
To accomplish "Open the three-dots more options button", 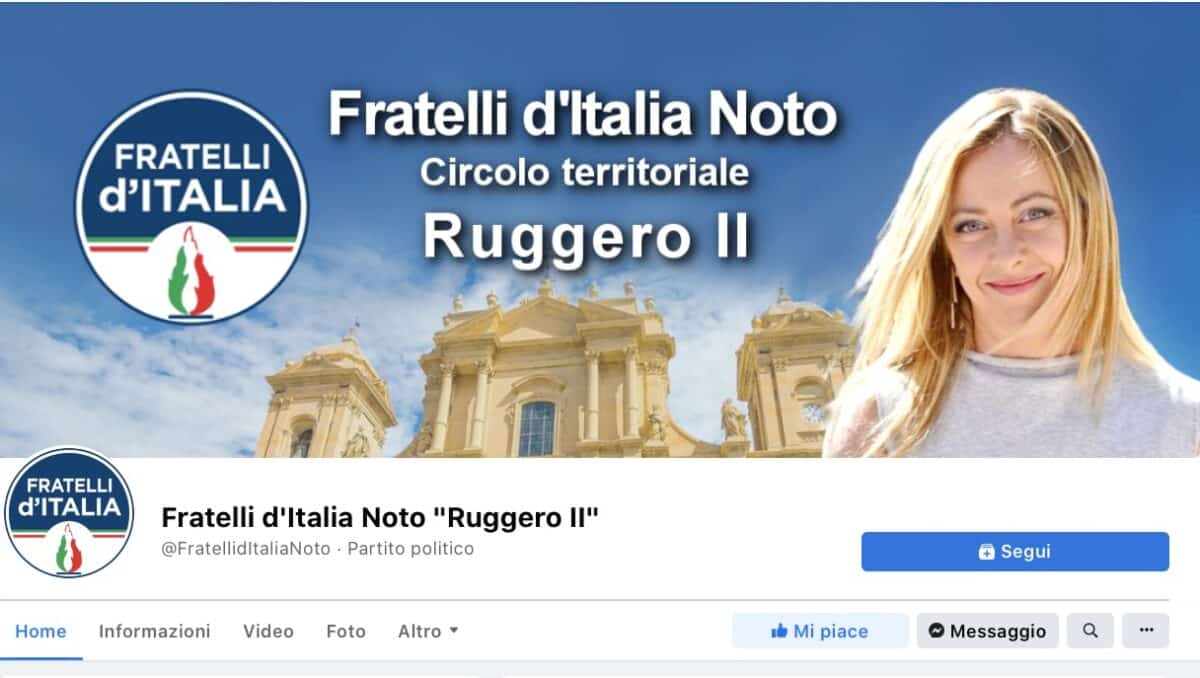I will [1146, 631].
